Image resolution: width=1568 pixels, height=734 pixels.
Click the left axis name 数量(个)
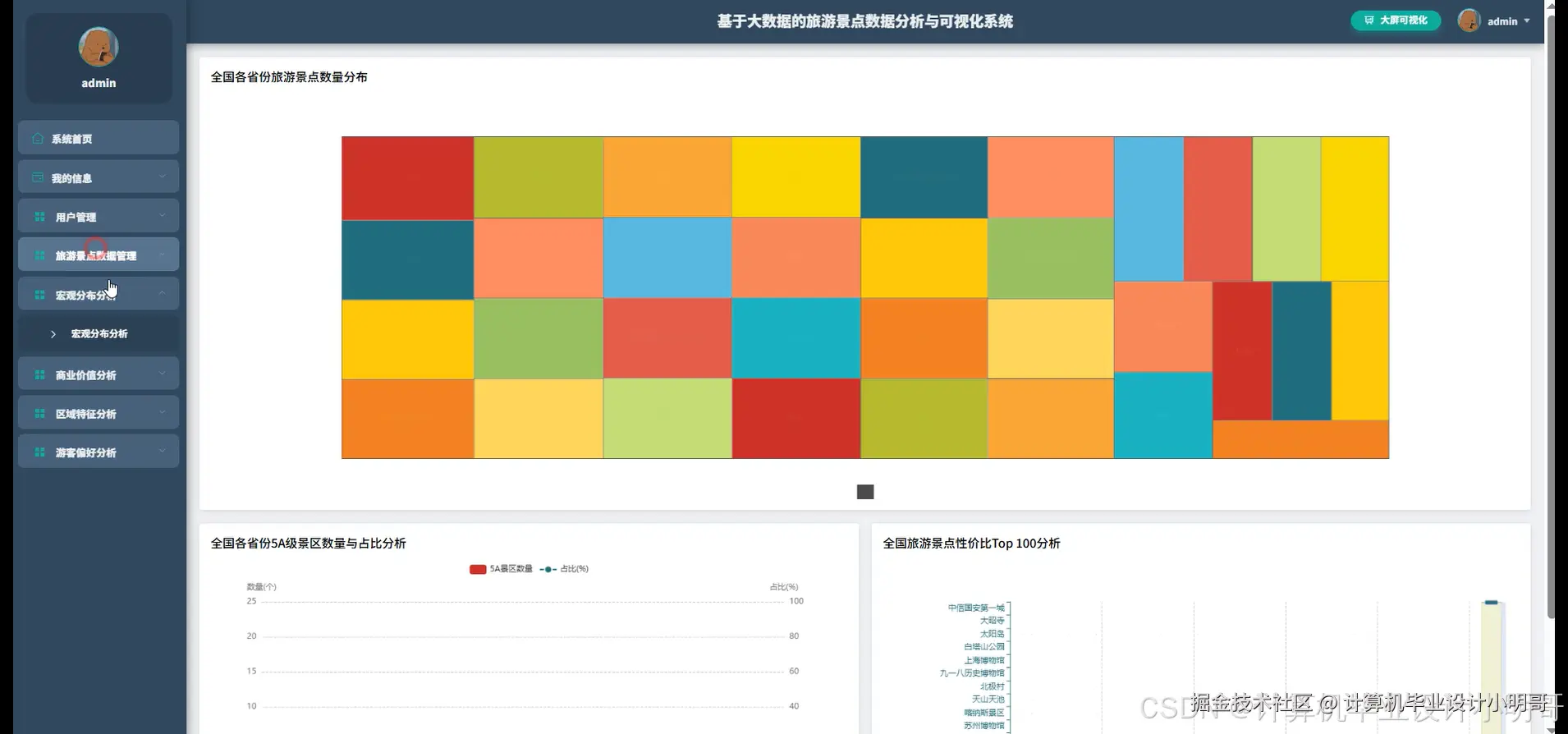pos(262,587)
